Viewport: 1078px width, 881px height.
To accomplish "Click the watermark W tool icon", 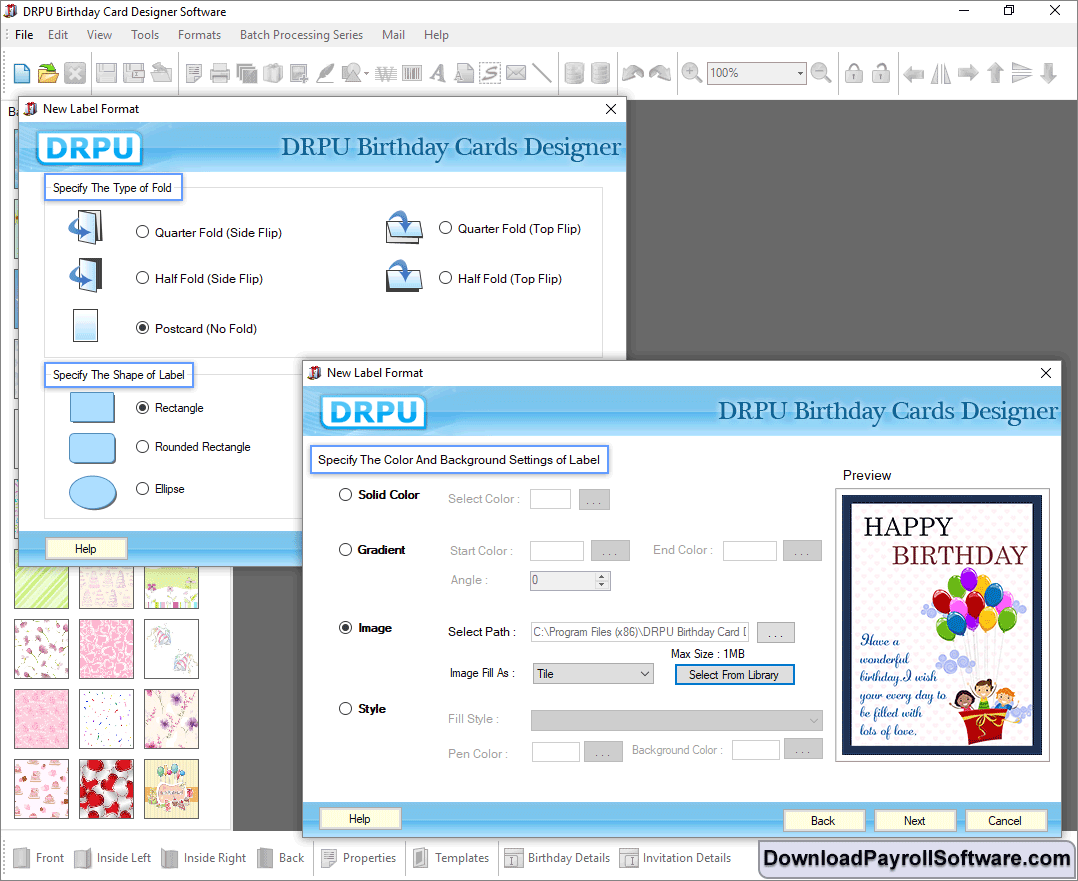I will (386, 73).
